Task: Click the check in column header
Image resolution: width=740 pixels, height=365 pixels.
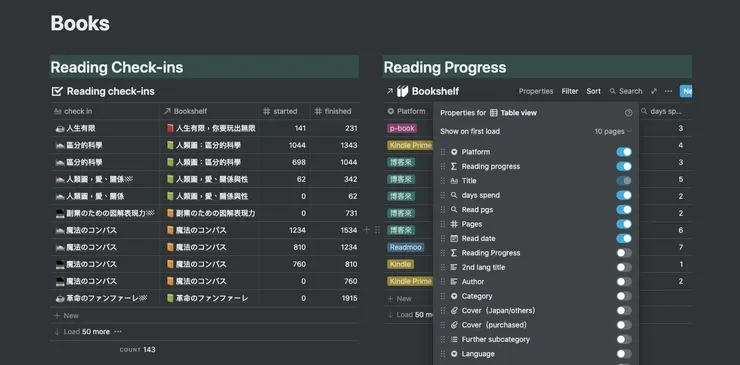Action: pyautogui.click(x=104, y=111)
